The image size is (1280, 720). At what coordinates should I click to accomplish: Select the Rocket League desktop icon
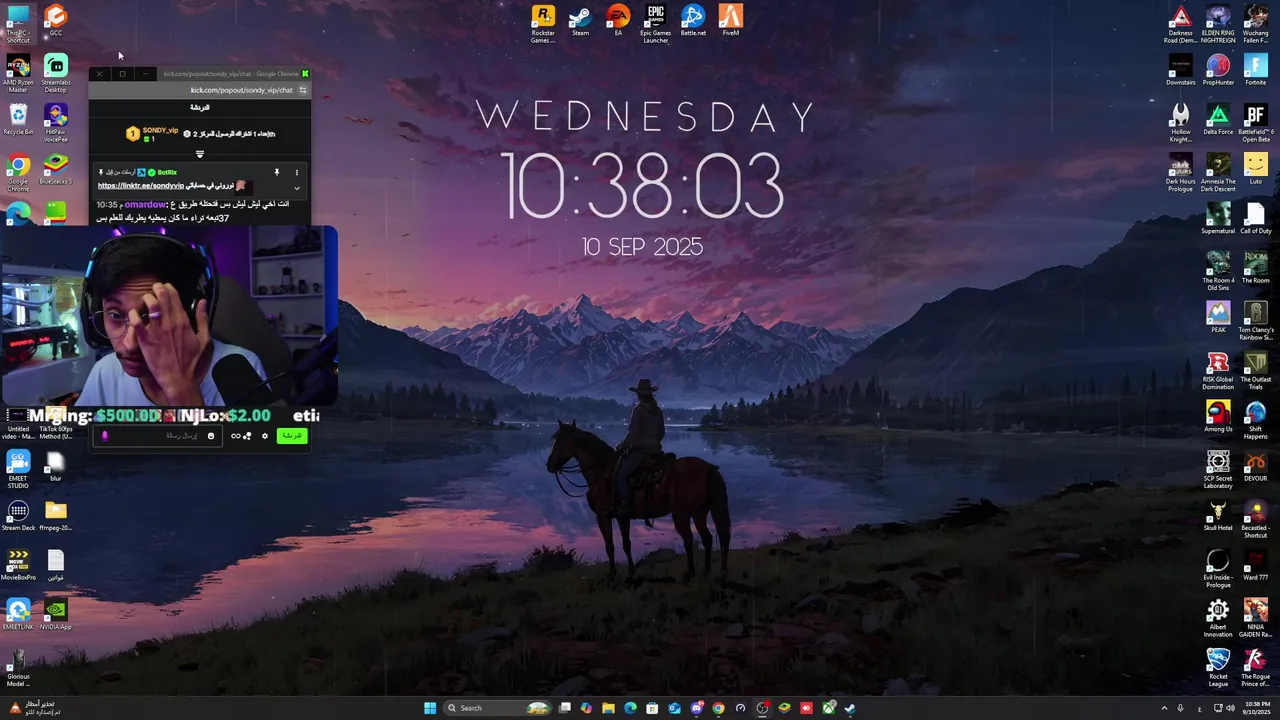1218,667
